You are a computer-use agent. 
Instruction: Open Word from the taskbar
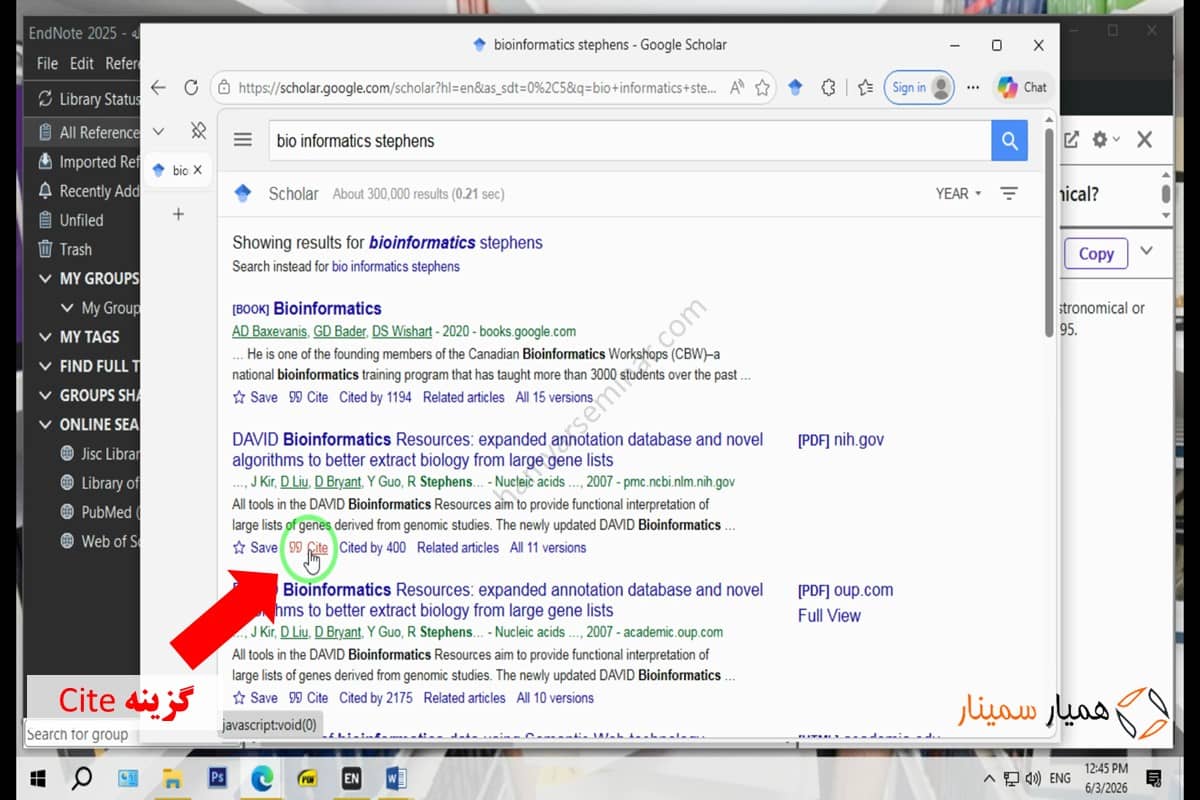point(395,777)
